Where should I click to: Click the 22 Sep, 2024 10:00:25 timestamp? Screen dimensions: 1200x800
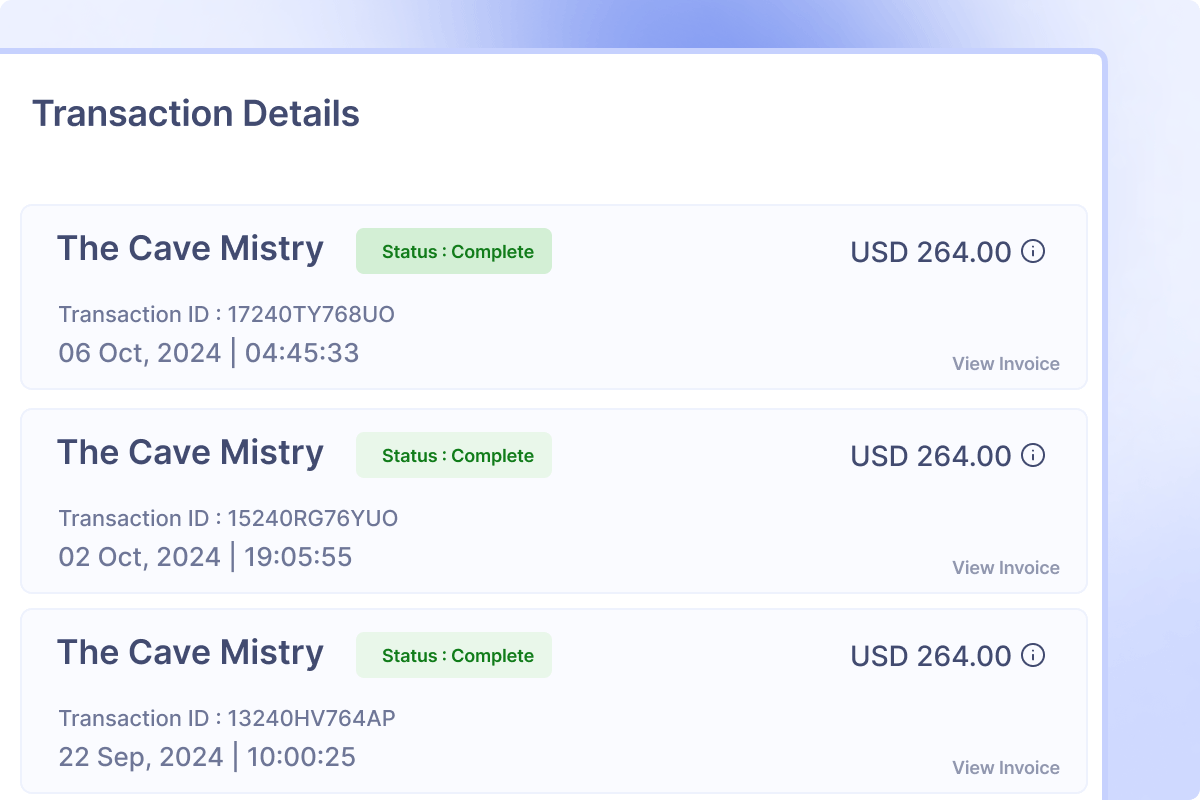tap(207, 757)
